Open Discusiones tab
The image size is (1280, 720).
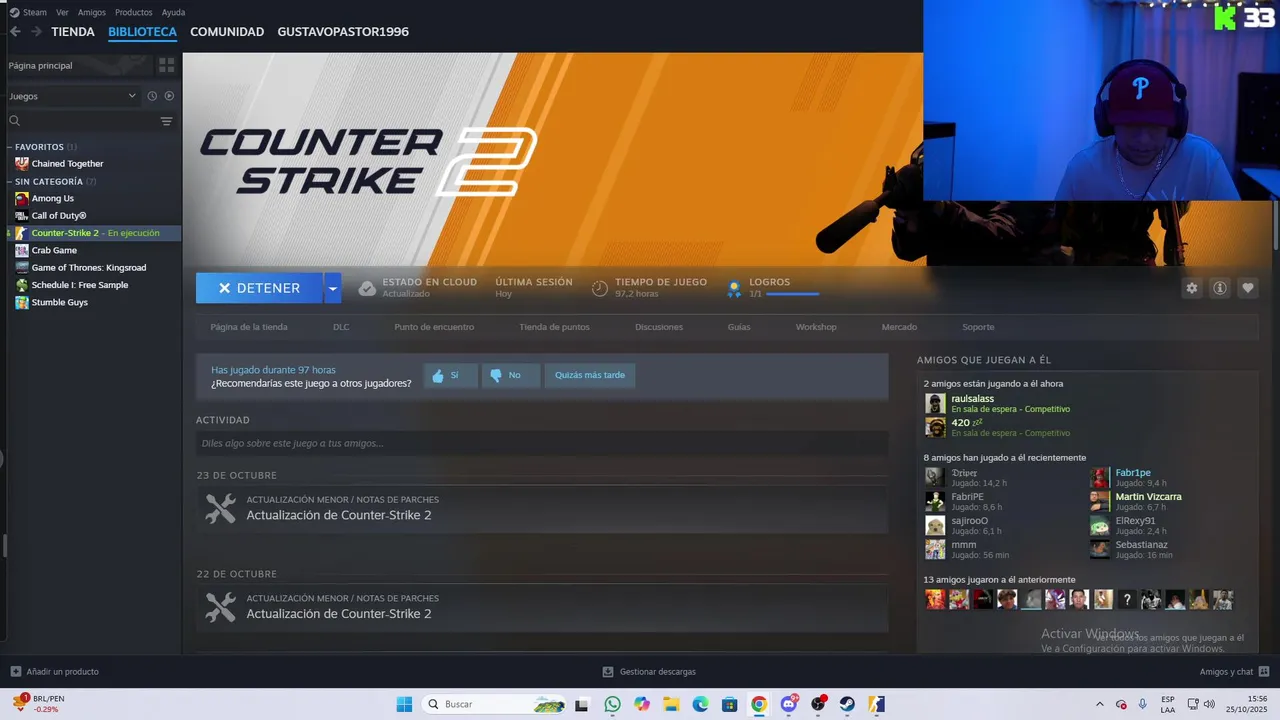[659, 327]
